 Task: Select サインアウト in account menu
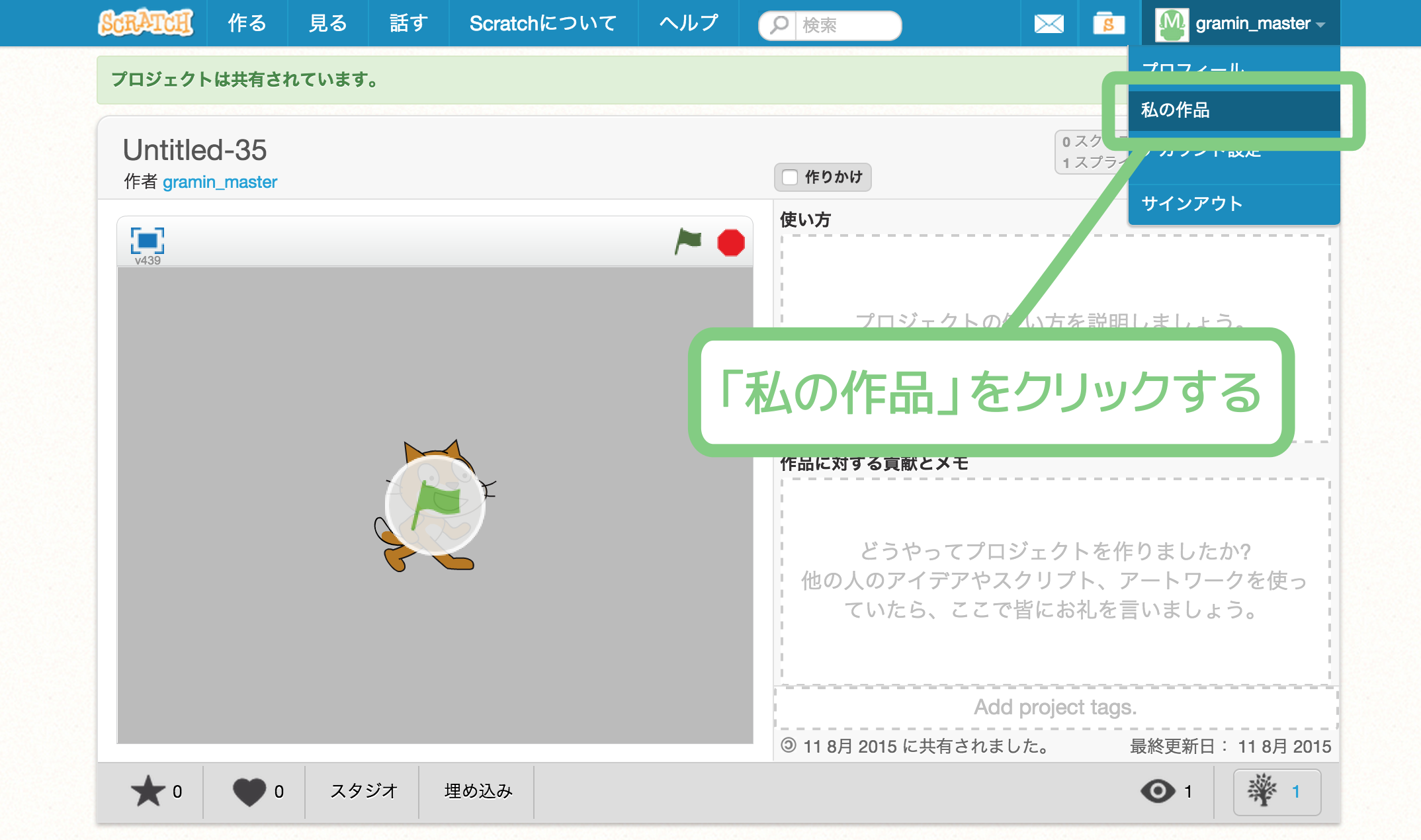pyautogui.click(x=1234, y=204)
